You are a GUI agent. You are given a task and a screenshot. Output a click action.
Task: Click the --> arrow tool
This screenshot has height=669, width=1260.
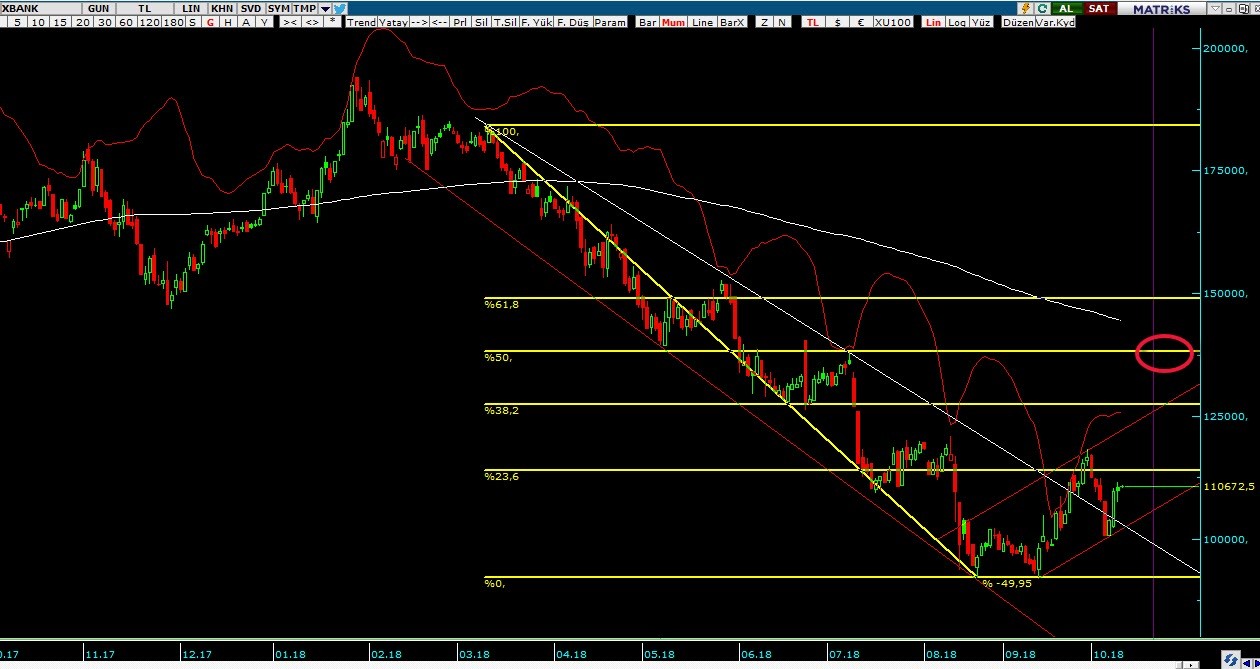(419, 22)
